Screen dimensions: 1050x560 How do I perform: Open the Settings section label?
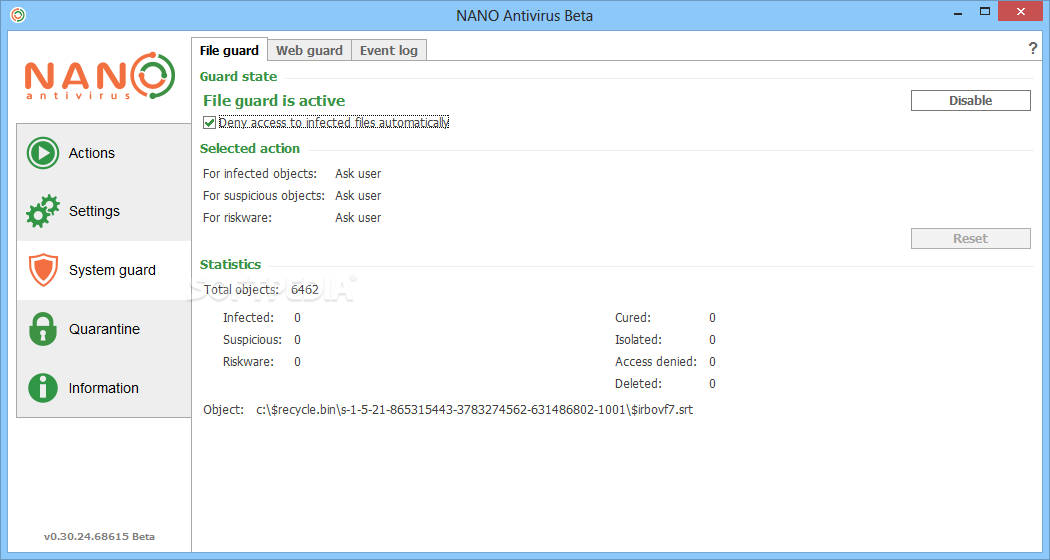(94, 211)
